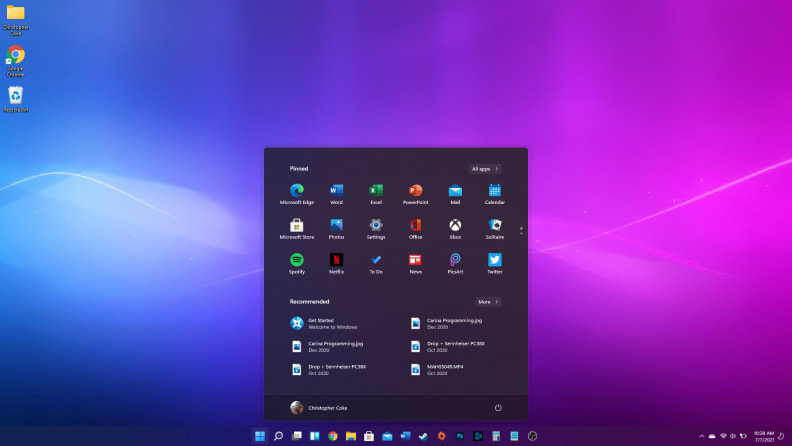Open the pinned Photos app
Viewport: 792px width, 446px height.
[336, 229]
